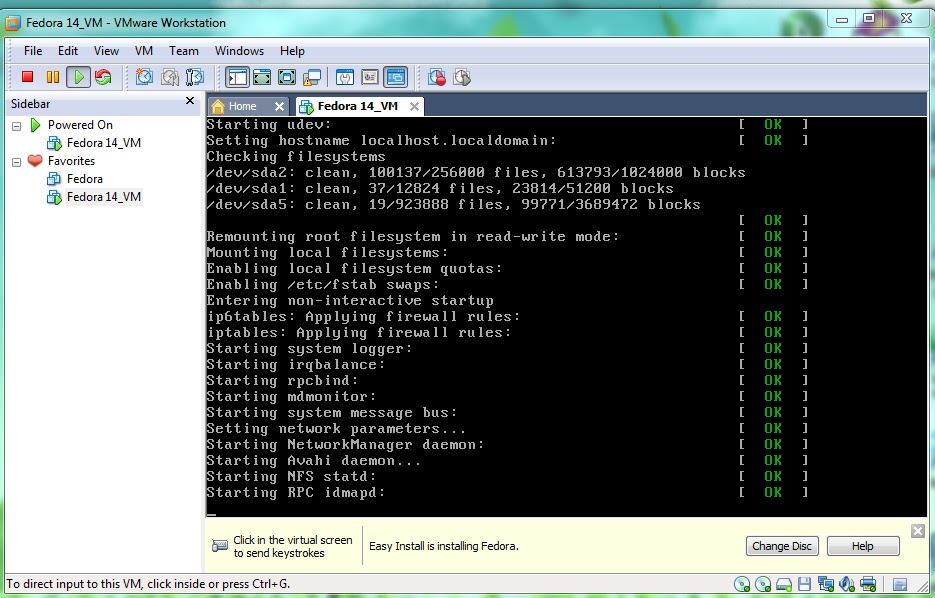The width and height of the screenshot is (935, 598).
Task: Click the 'Easy Install is installing Fedora.' text
Action: click(x=444, y=546)
